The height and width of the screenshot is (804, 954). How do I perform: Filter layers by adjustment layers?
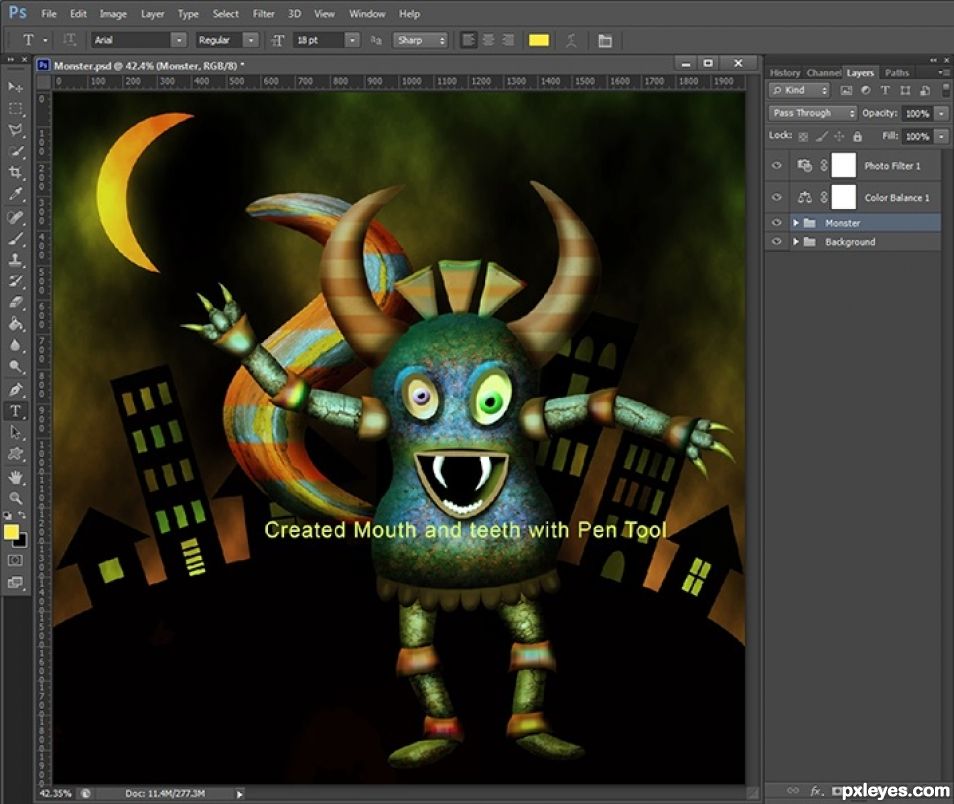pyautogui.click(x=865, y=90)
